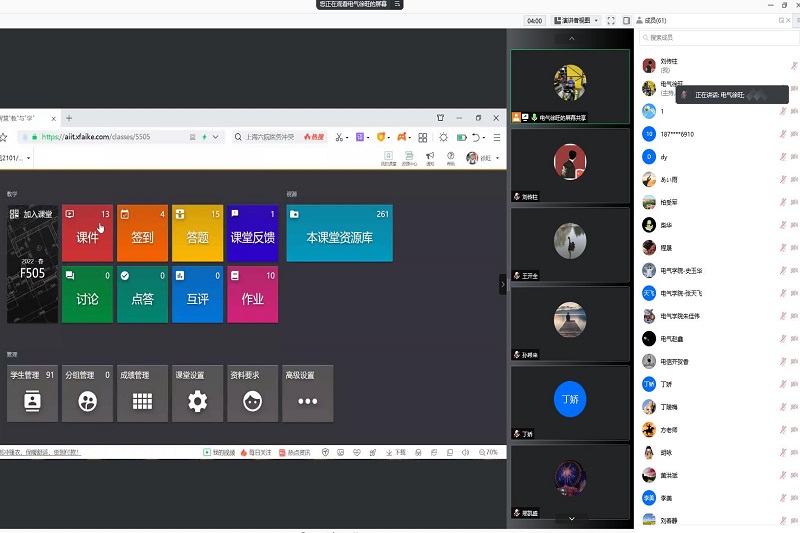Collapse video strip using the side arrow

pyautogui.click(x=503, y=285)
